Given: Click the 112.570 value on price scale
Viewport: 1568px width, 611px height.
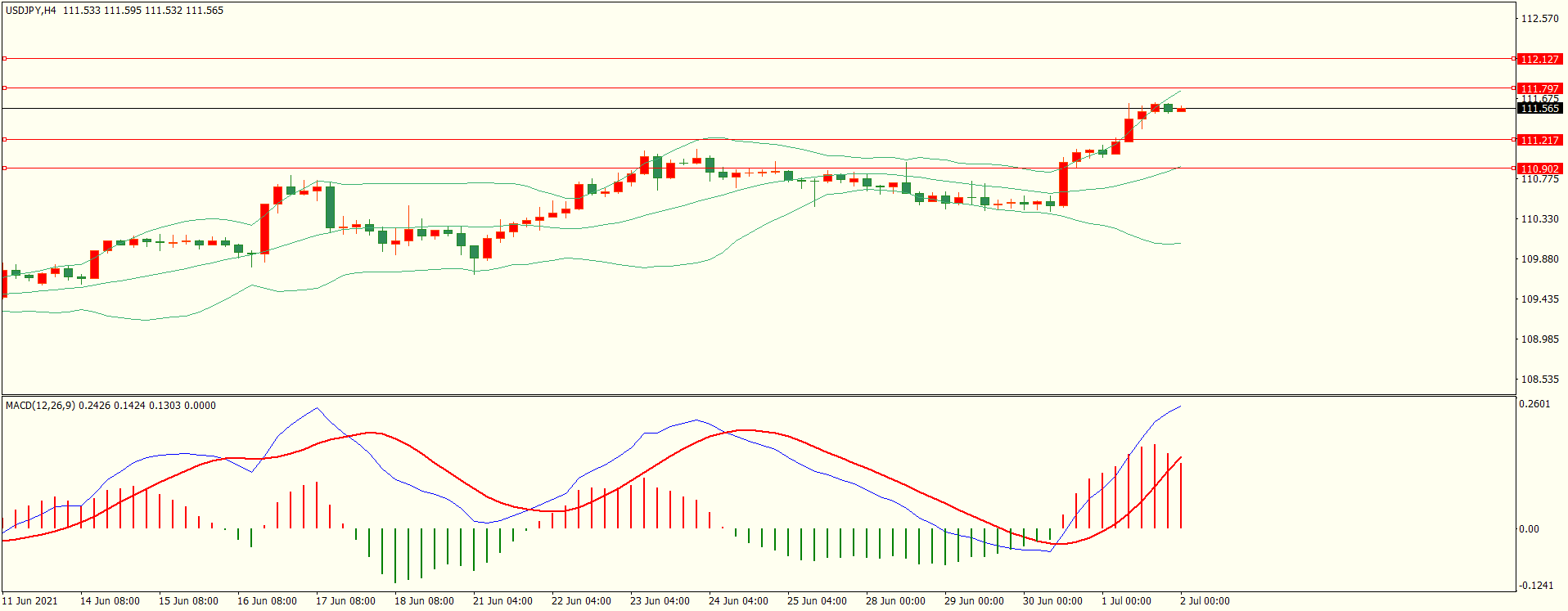Looking at the screenshot, I should [1539, 18].
